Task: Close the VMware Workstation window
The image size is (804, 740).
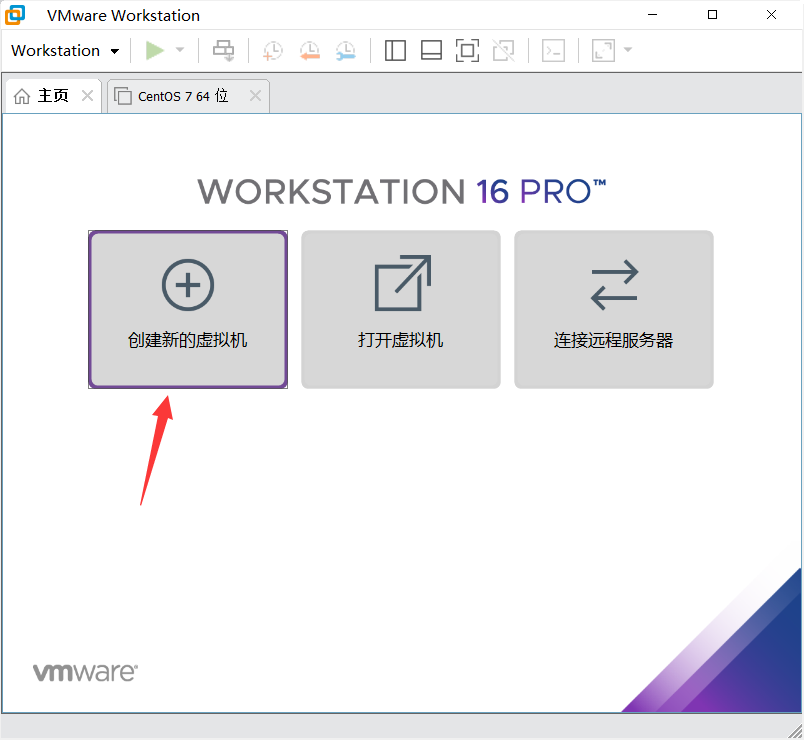Action: point(771,15)
